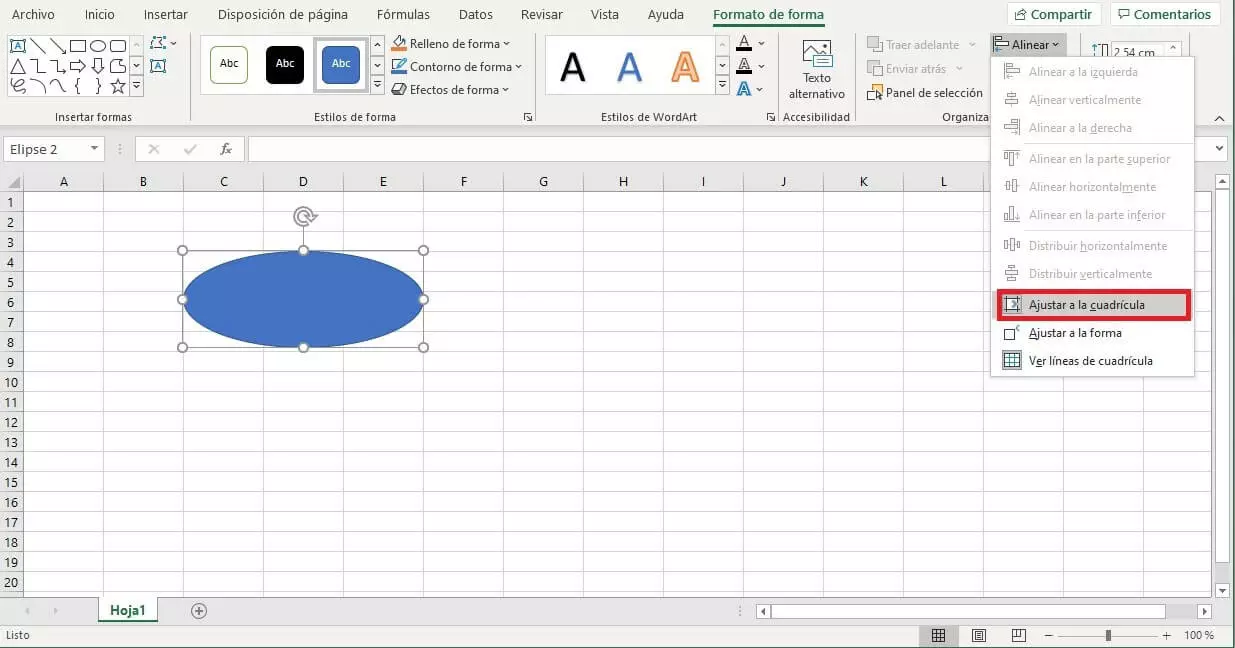
Task: Open the Vista tab
Action: [x=605, y=15]
